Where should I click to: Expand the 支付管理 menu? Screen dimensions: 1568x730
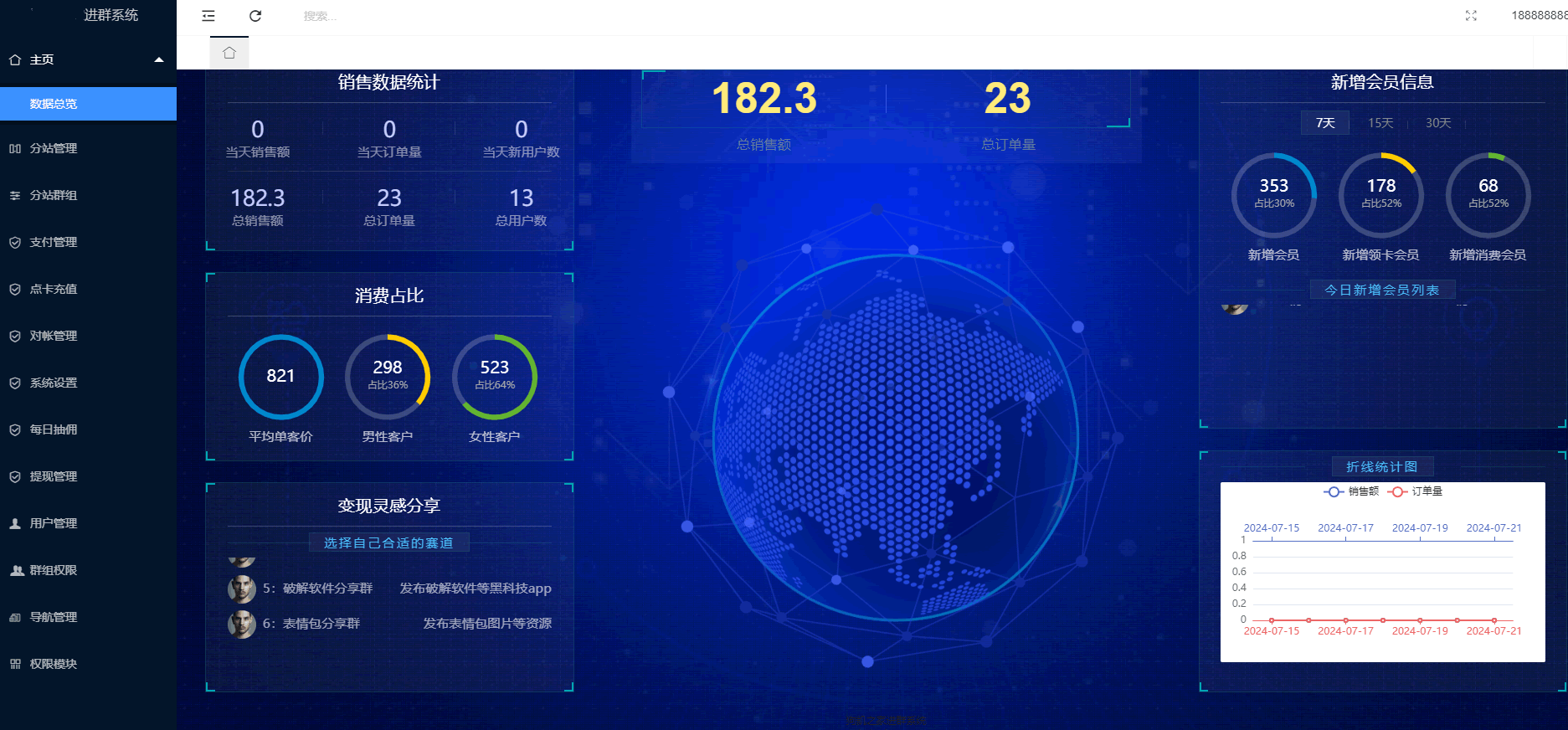(54, 242)
